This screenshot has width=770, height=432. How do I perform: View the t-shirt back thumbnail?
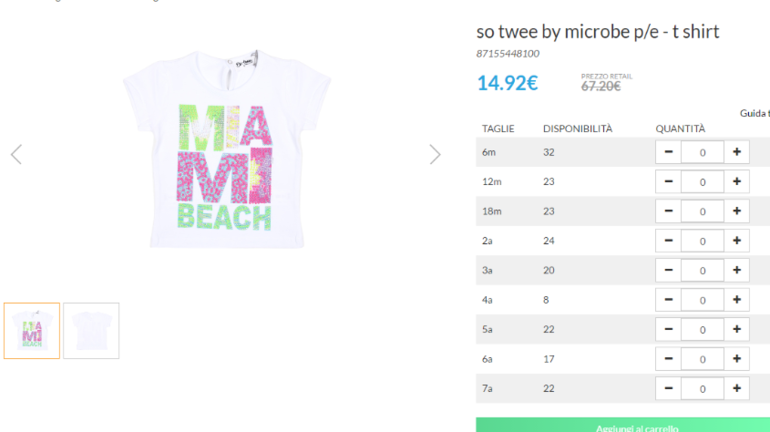(91, 331)
